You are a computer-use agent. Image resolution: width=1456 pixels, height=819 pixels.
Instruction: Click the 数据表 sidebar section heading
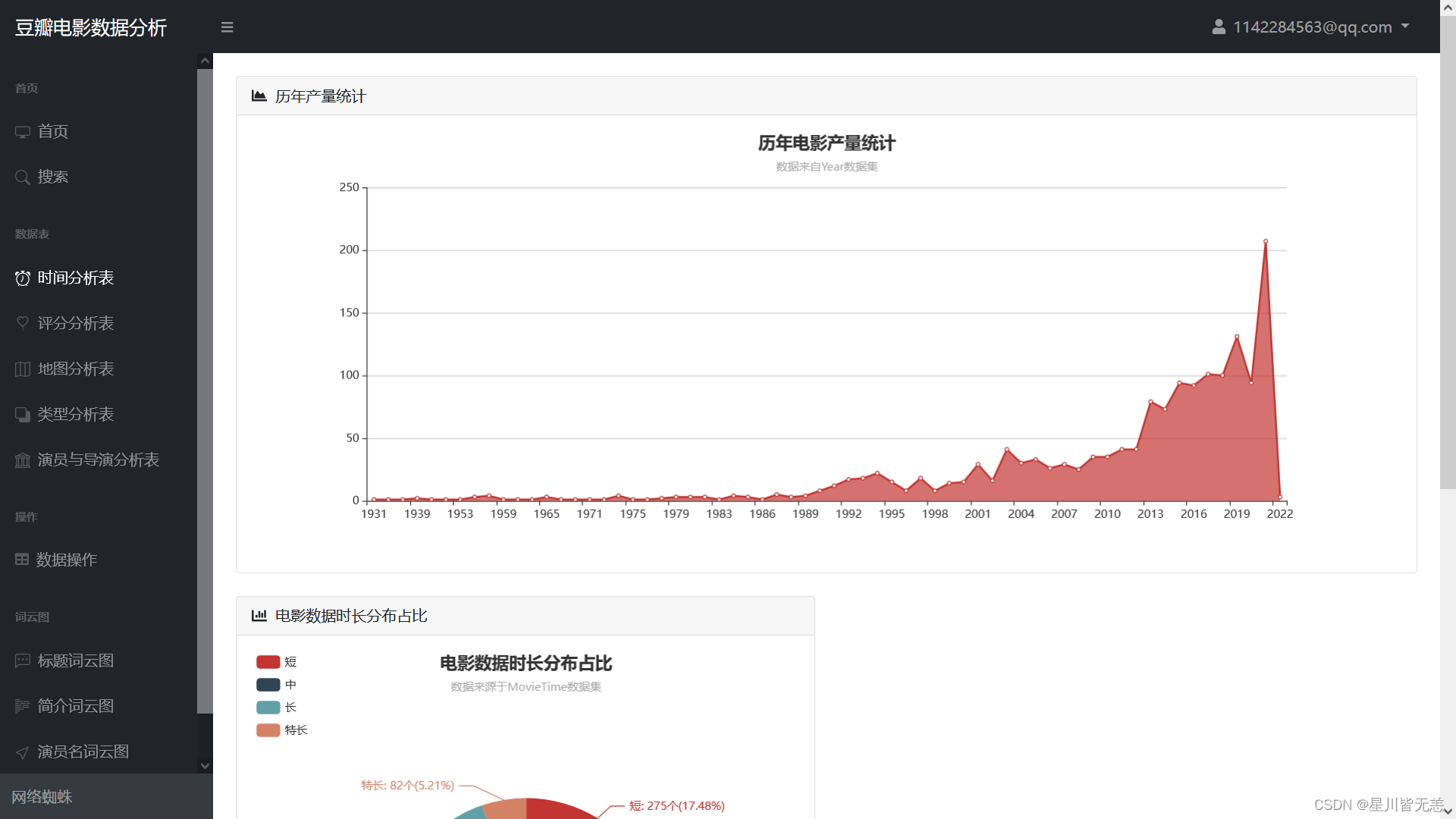[32, 234]
